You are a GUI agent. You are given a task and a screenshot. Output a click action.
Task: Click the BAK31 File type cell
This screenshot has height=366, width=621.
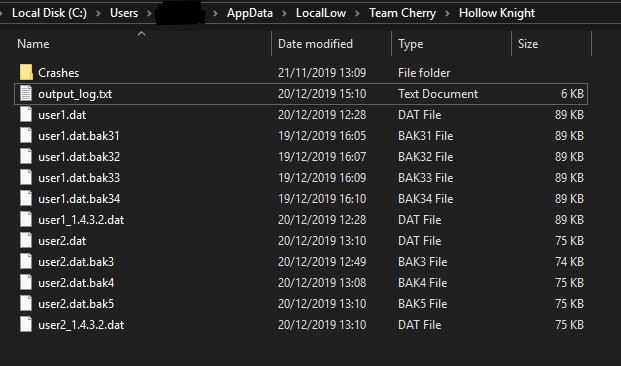(426, 136)
